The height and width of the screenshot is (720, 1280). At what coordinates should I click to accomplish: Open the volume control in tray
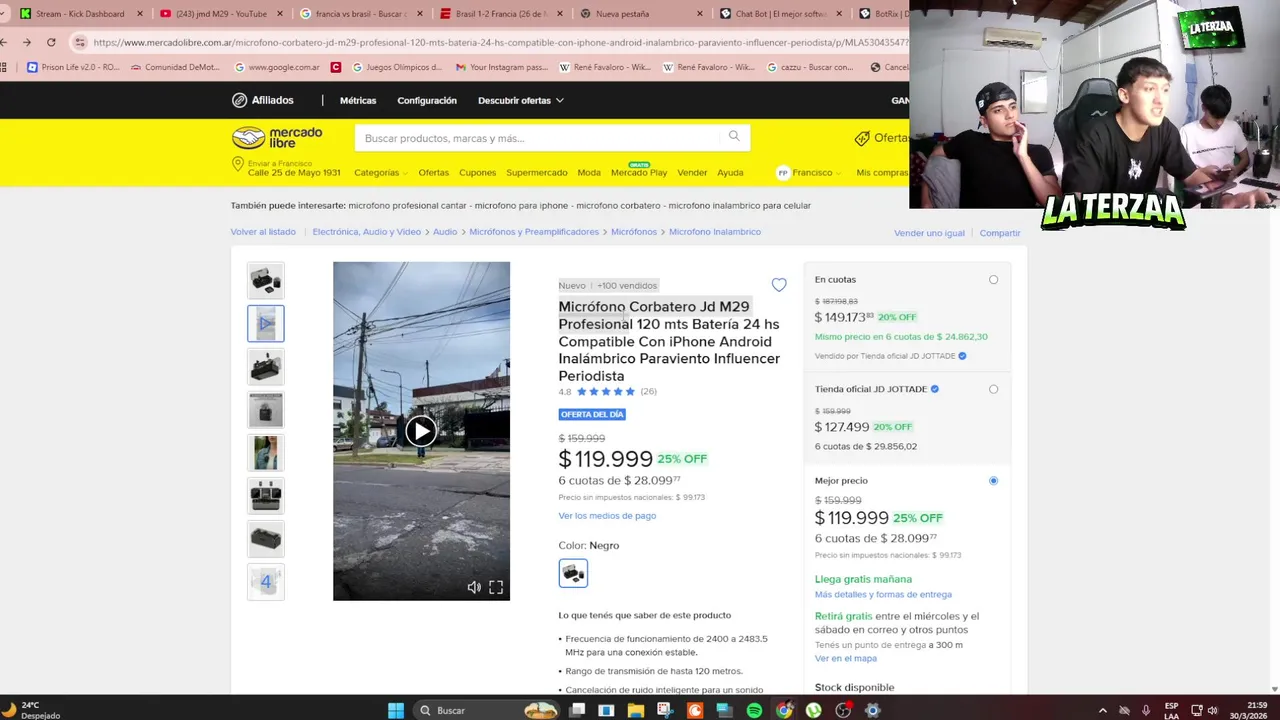(x=1213, y=710)
